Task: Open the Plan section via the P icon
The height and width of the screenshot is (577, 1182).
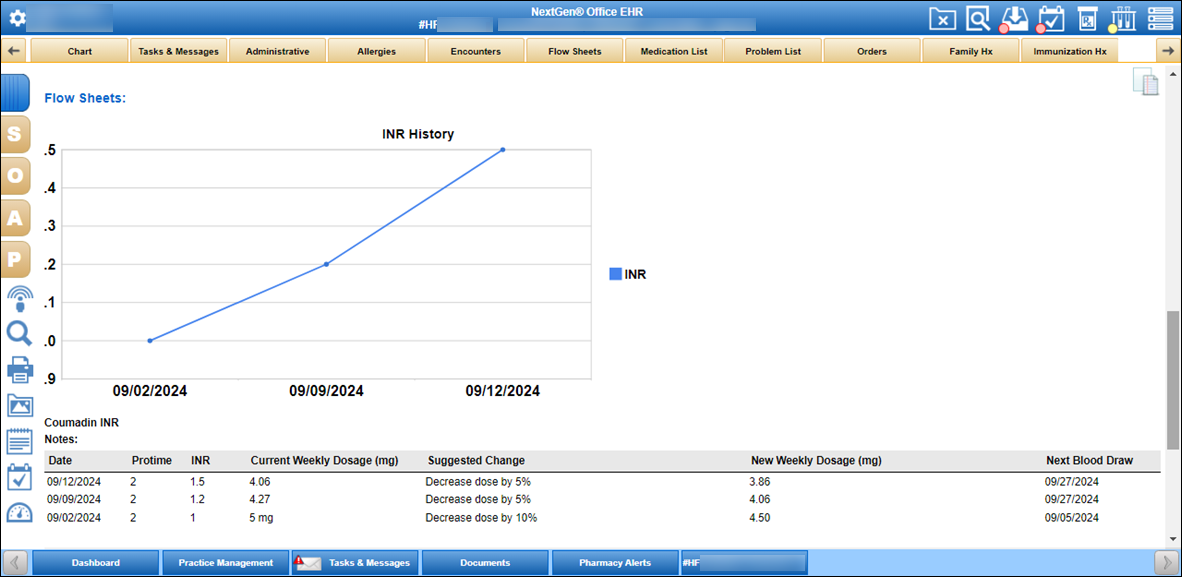Action: [16, 259]
